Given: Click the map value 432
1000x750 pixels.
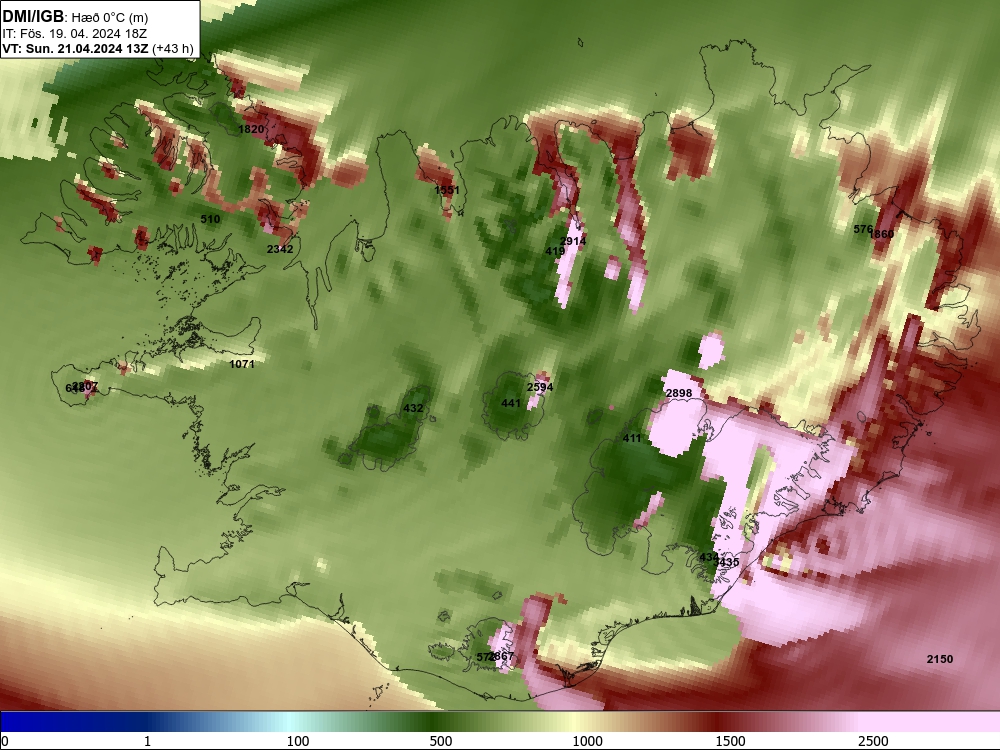Looking at the screenshot, I should (413, 408).
